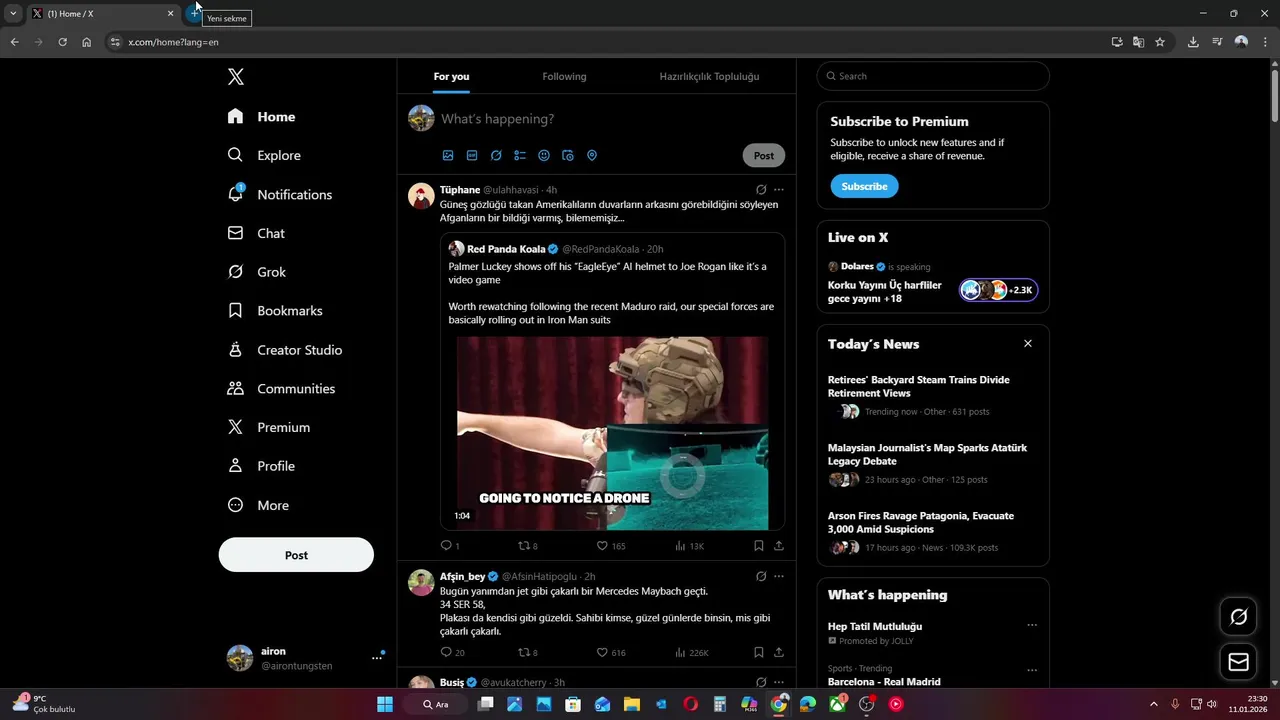The height and width of the screenshot is (720, 1280).
Task: Show hidden system tray icons
Action: pos(1153,704)
